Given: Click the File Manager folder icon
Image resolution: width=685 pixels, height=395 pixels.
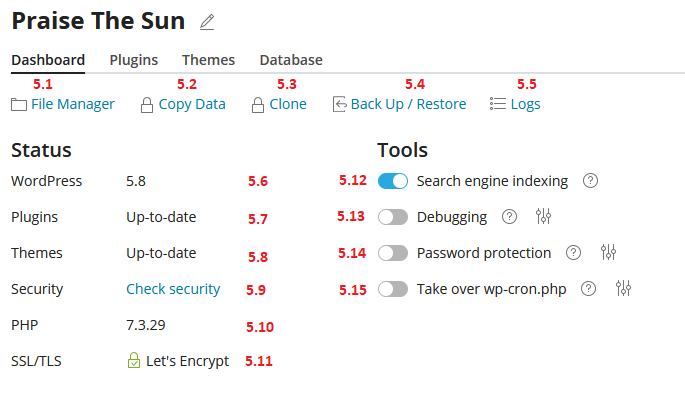Looking at the screenshot, I should click(19, 104).
